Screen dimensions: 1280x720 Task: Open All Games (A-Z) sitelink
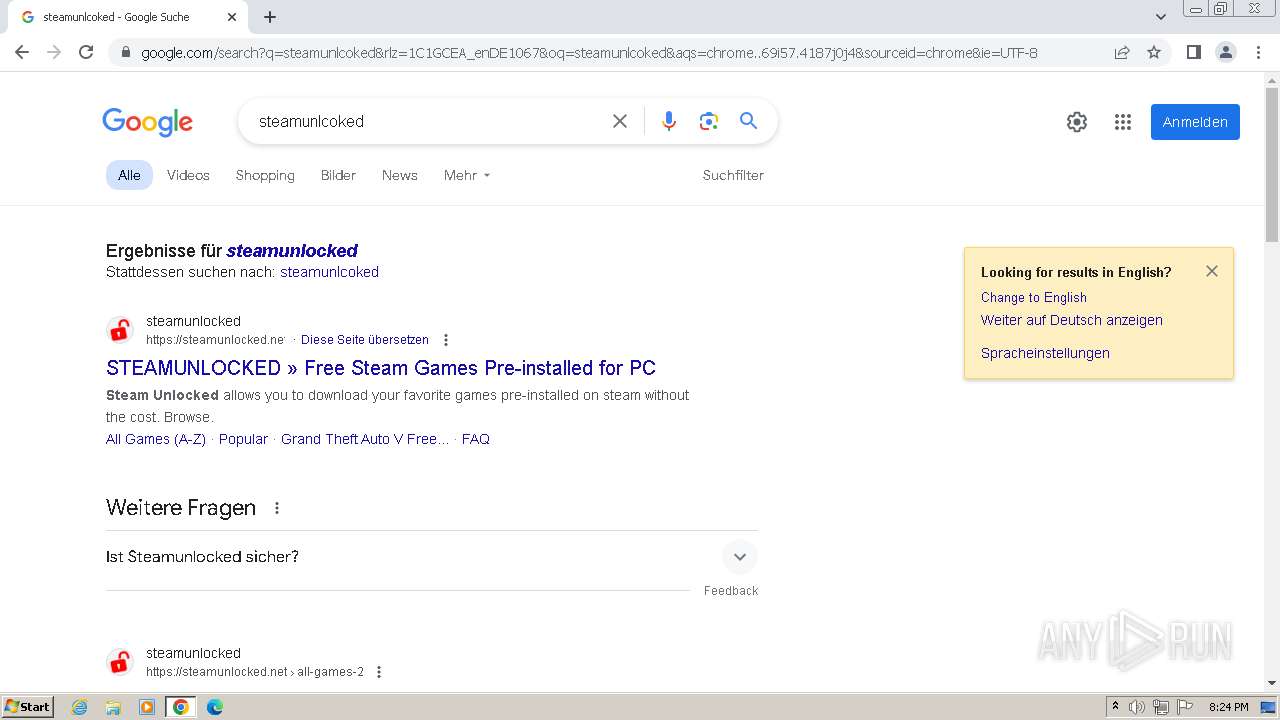156,439
